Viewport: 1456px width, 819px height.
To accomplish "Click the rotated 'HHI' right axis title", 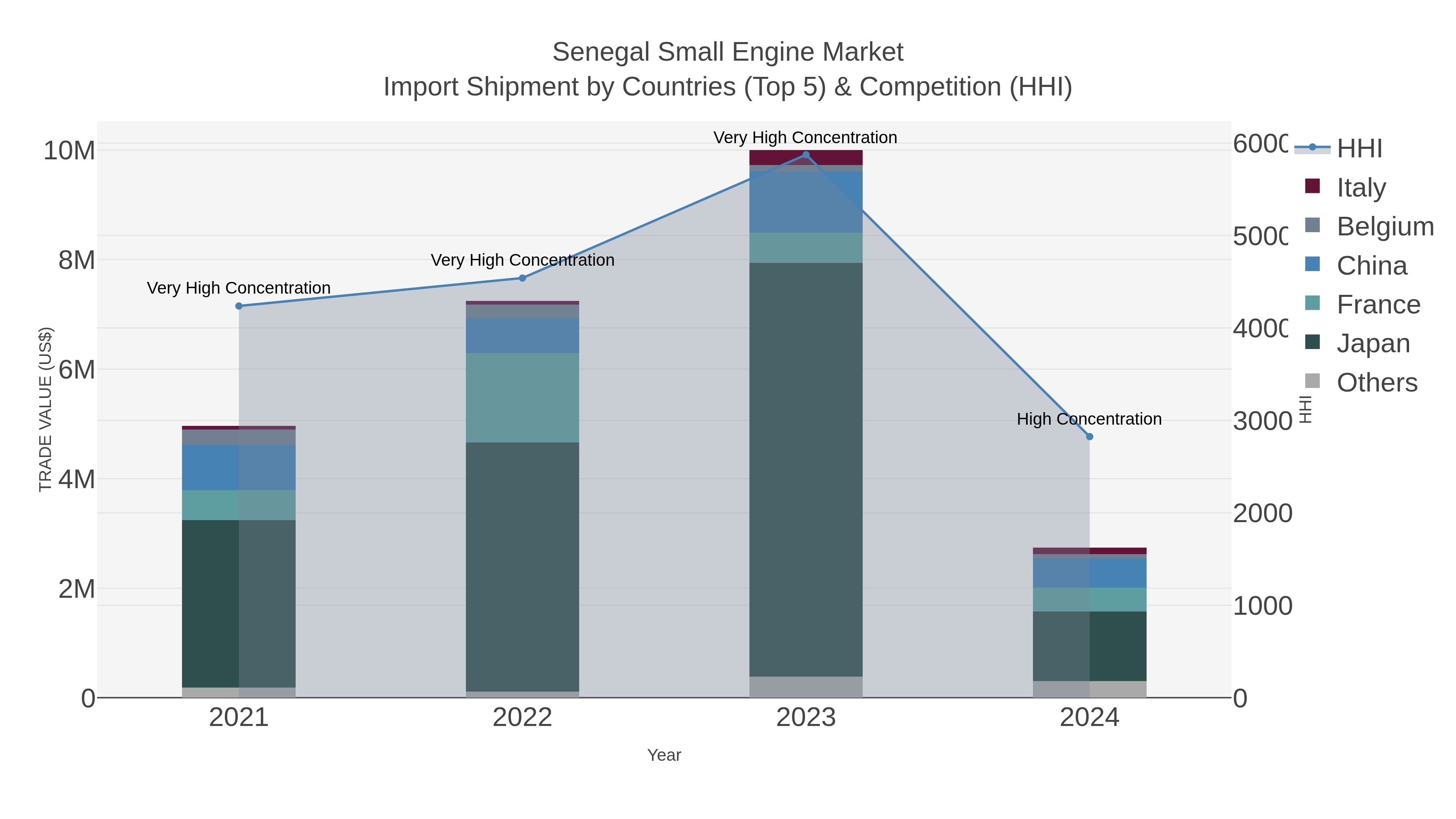I will point(1305,409).
